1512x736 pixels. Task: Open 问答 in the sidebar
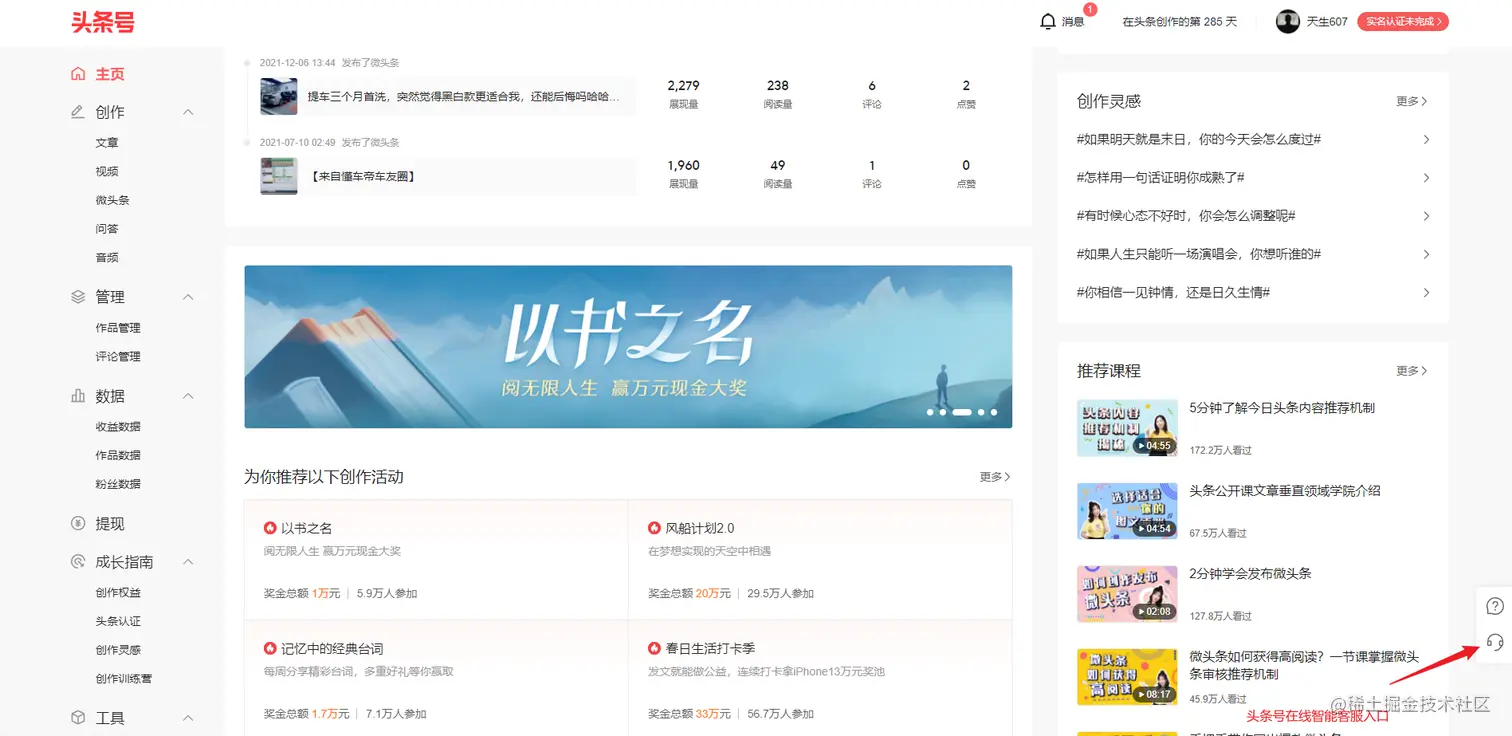107,229
